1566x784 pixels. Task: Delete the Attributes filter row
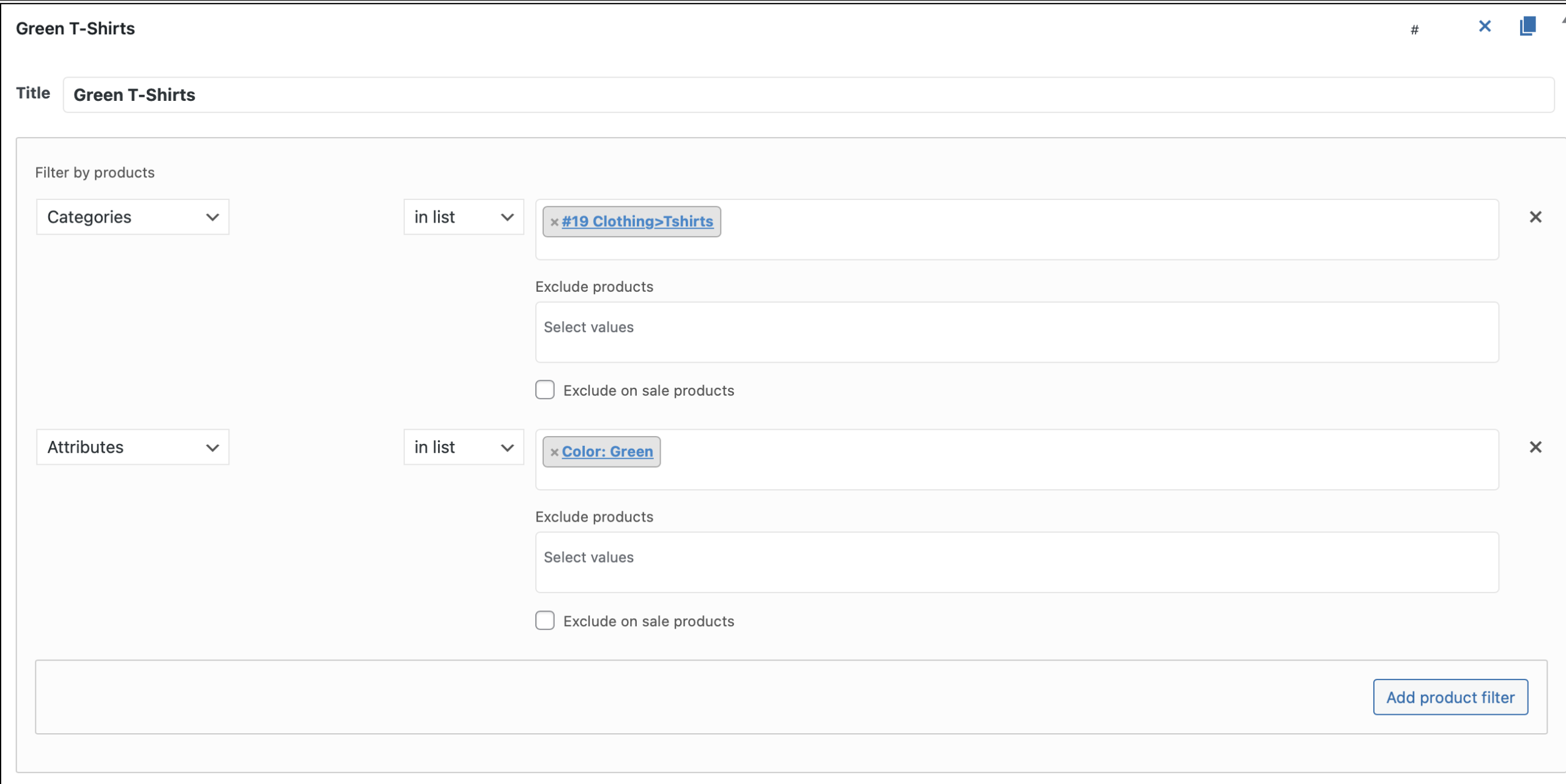[1535, 447]
